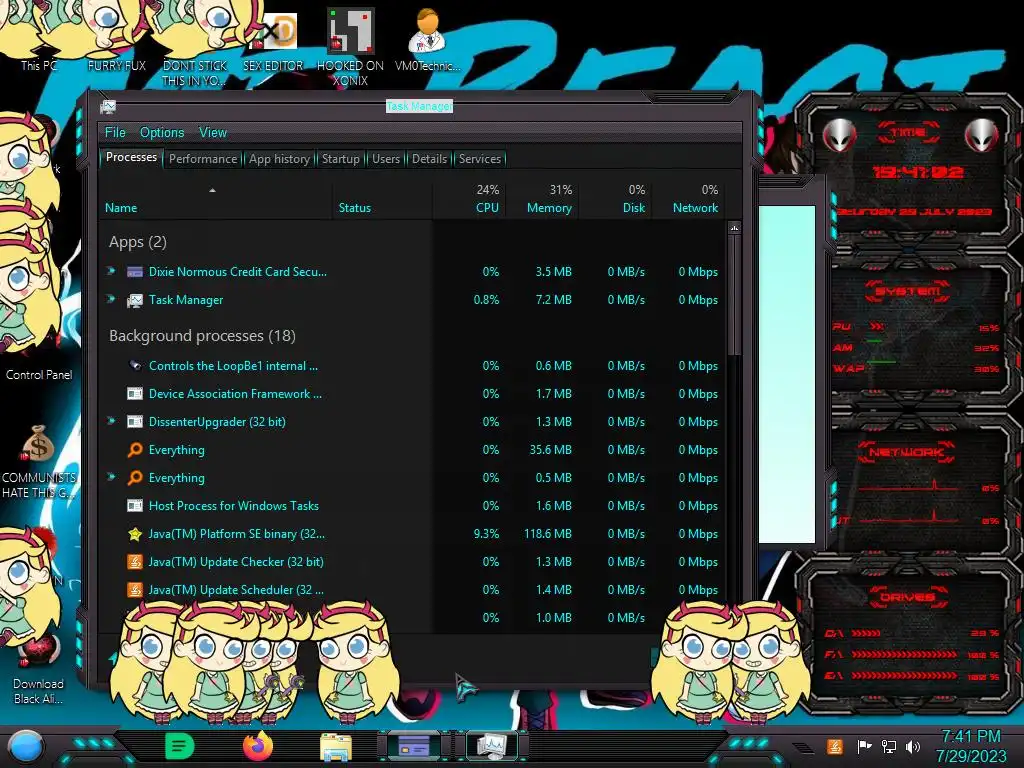The height and width of the screenshot is (768, 1024).
Task: Open the View menu
Action: 213,133
